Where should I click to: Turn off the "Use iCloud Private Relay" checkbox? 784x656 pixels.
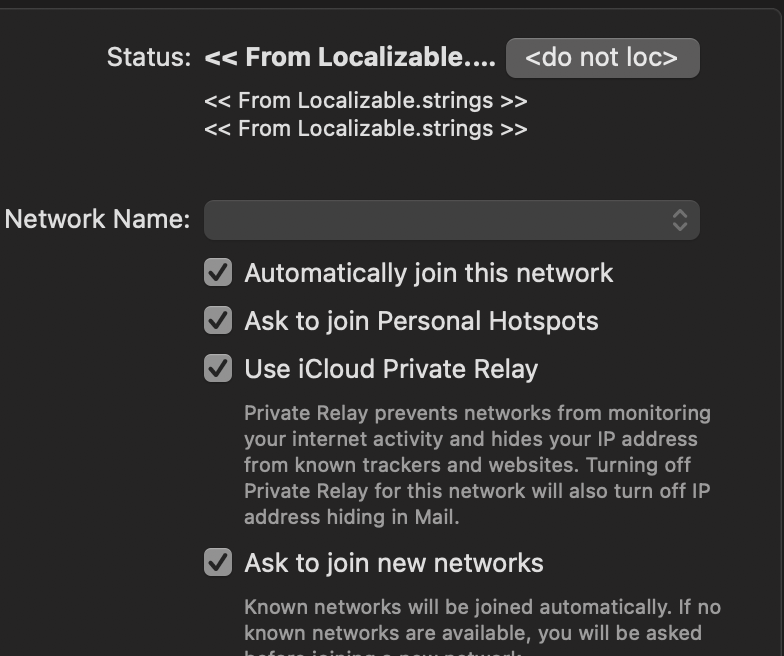[x=218, y=369]
